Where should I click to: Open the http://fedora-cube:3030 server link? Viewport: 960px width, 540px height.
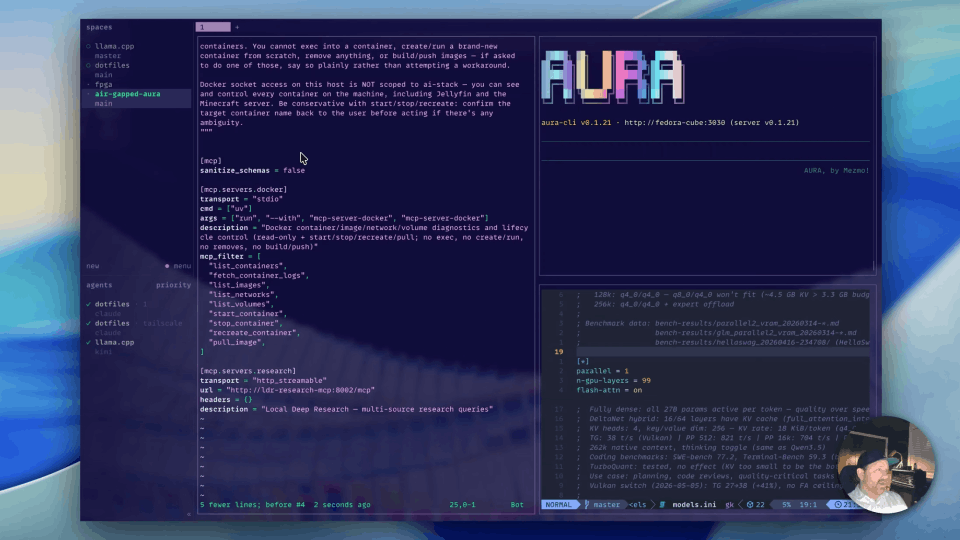click(675, 122)
